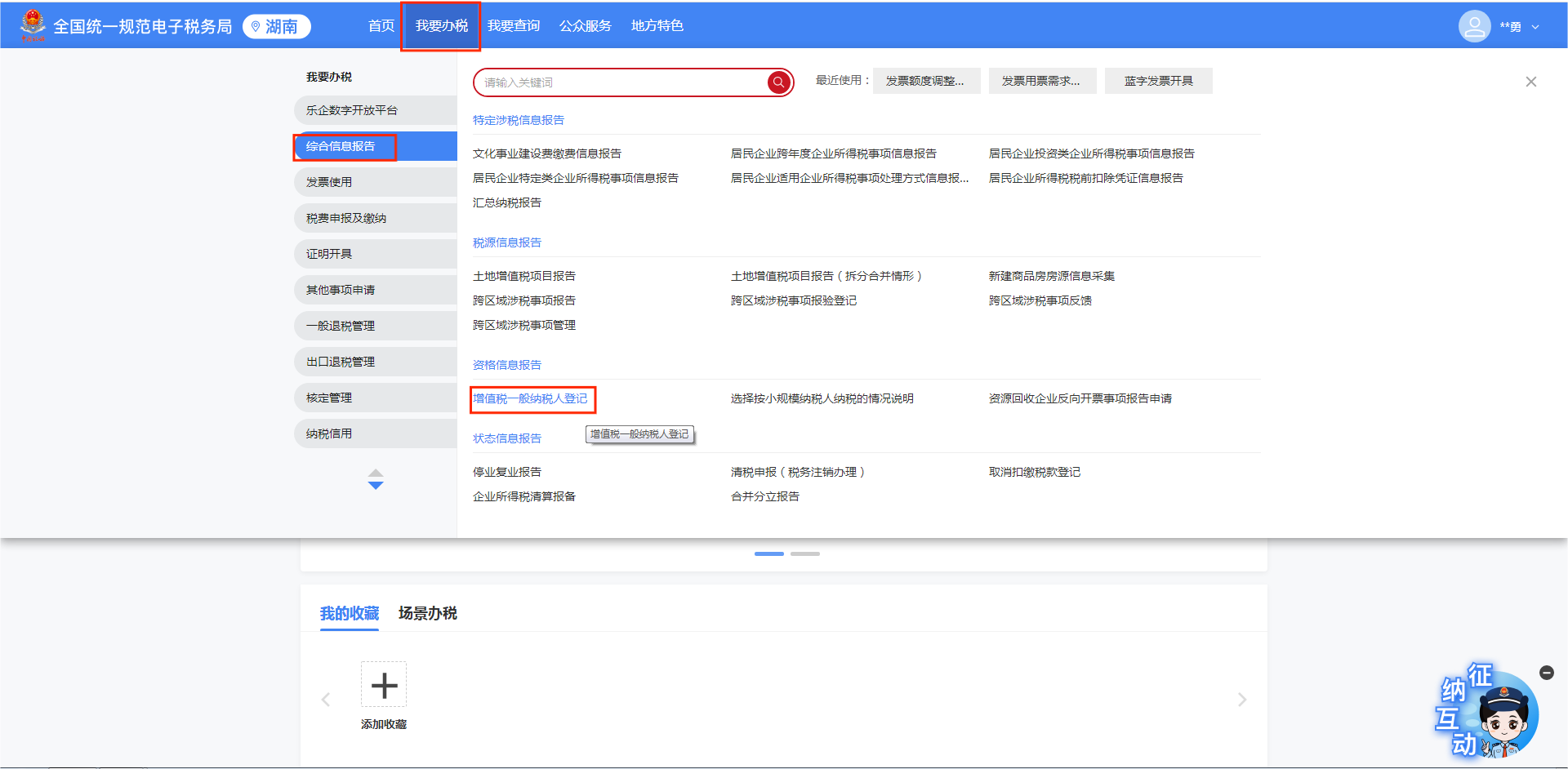Click the red search magnifier icon
This screenshot has height=769, width=1568.
(x=778, y=82)
